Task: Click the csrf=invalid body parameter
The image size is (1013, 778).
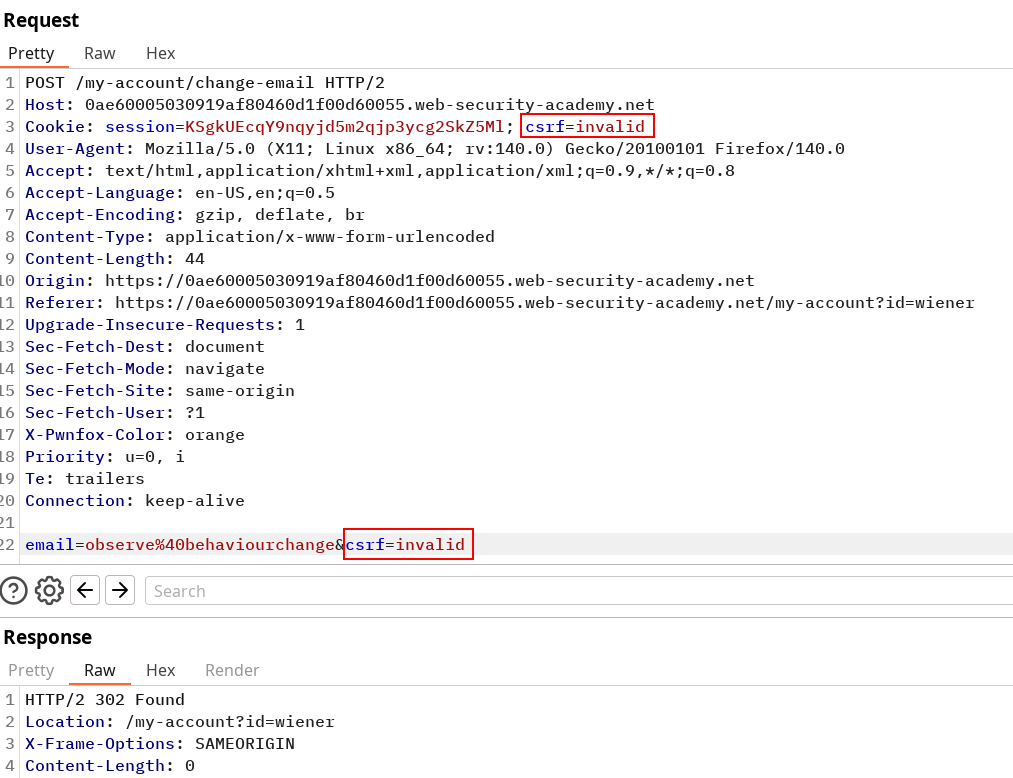Action: (x=407, y=545)
